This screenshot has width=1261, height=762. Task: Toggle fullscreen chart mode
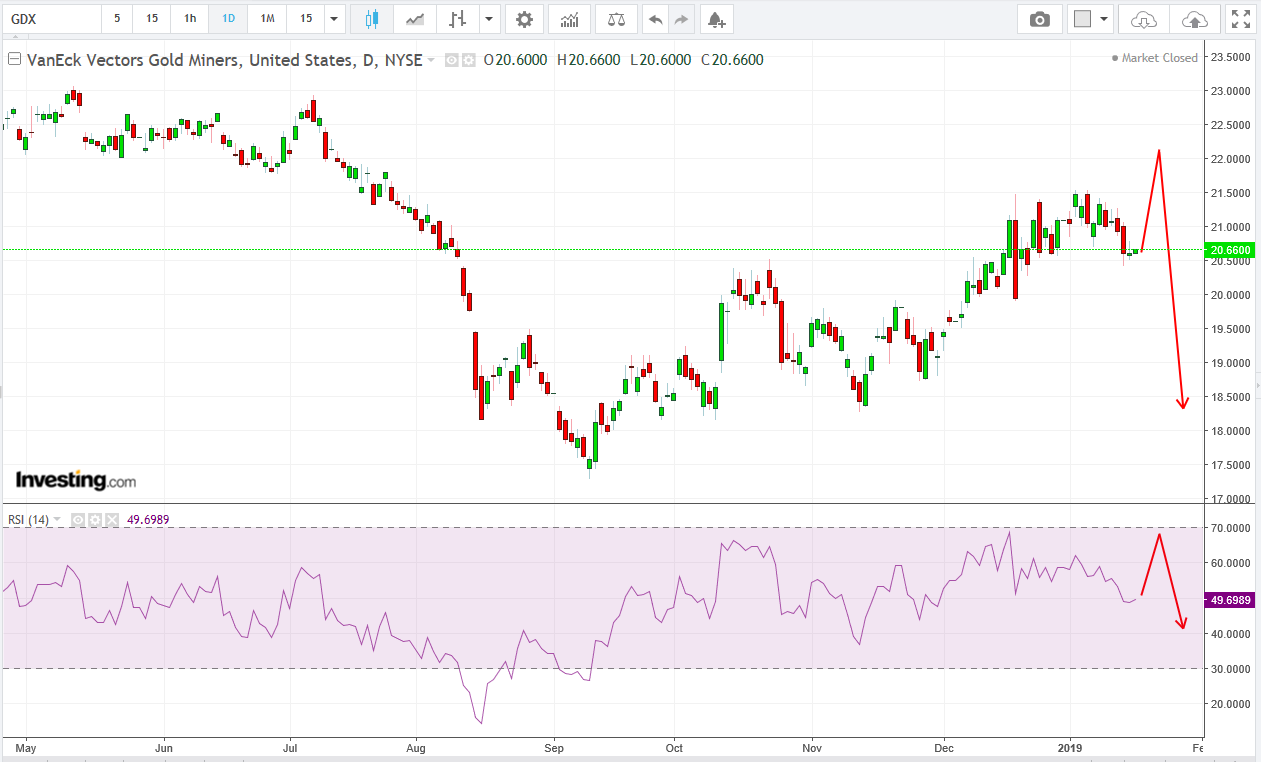coord(1240,19)
